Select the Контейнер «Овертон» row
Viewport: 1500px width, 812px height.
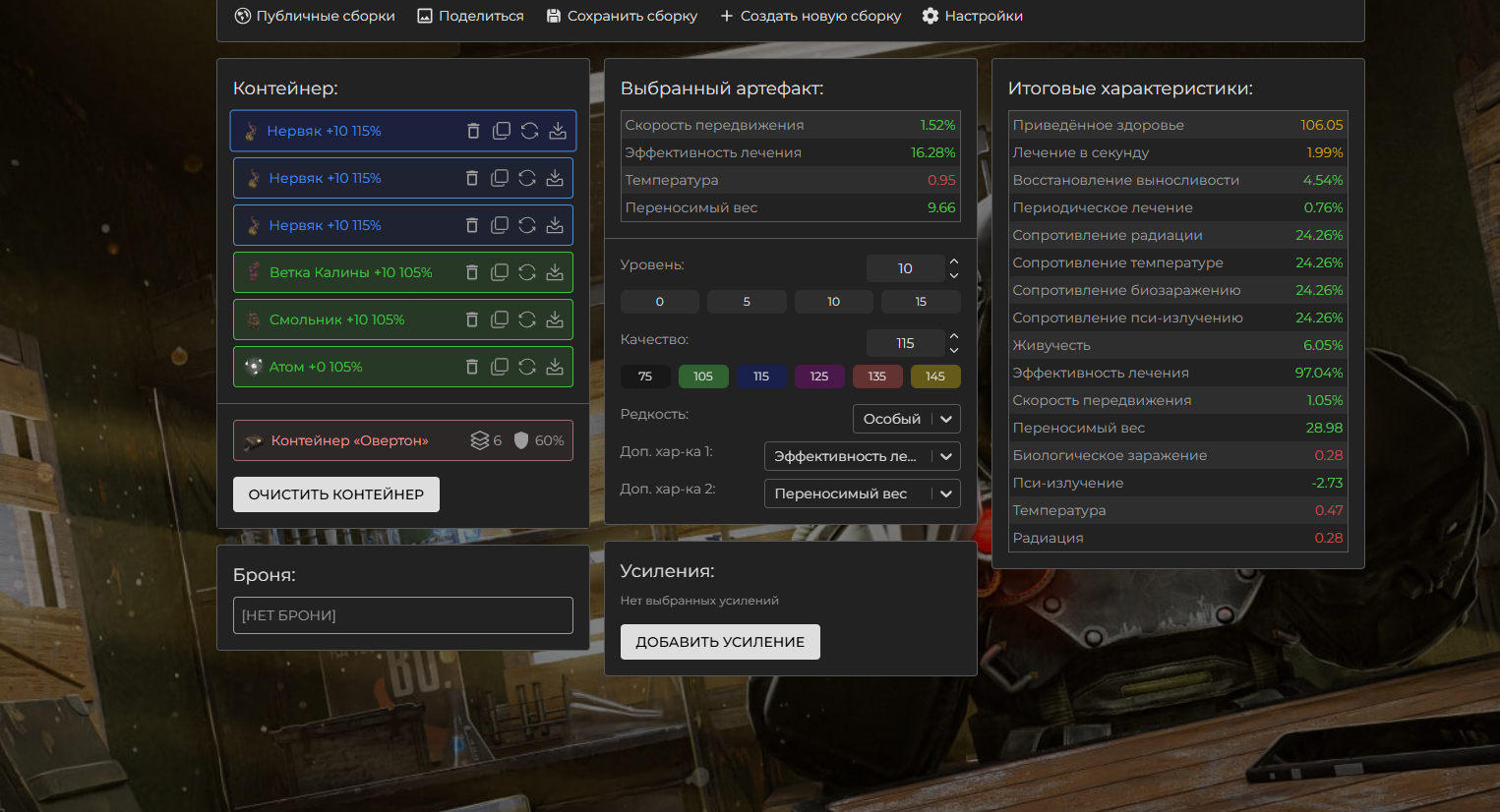403,440
